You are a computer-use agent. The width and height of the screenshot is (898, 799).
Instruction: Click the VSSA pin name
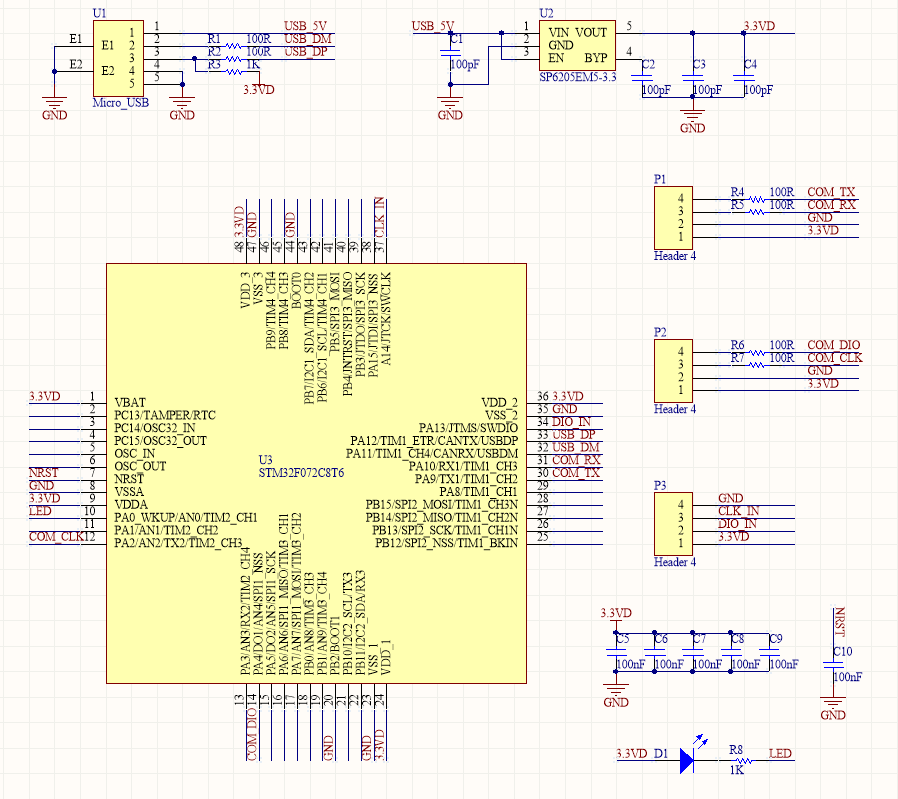click(129, 492)
